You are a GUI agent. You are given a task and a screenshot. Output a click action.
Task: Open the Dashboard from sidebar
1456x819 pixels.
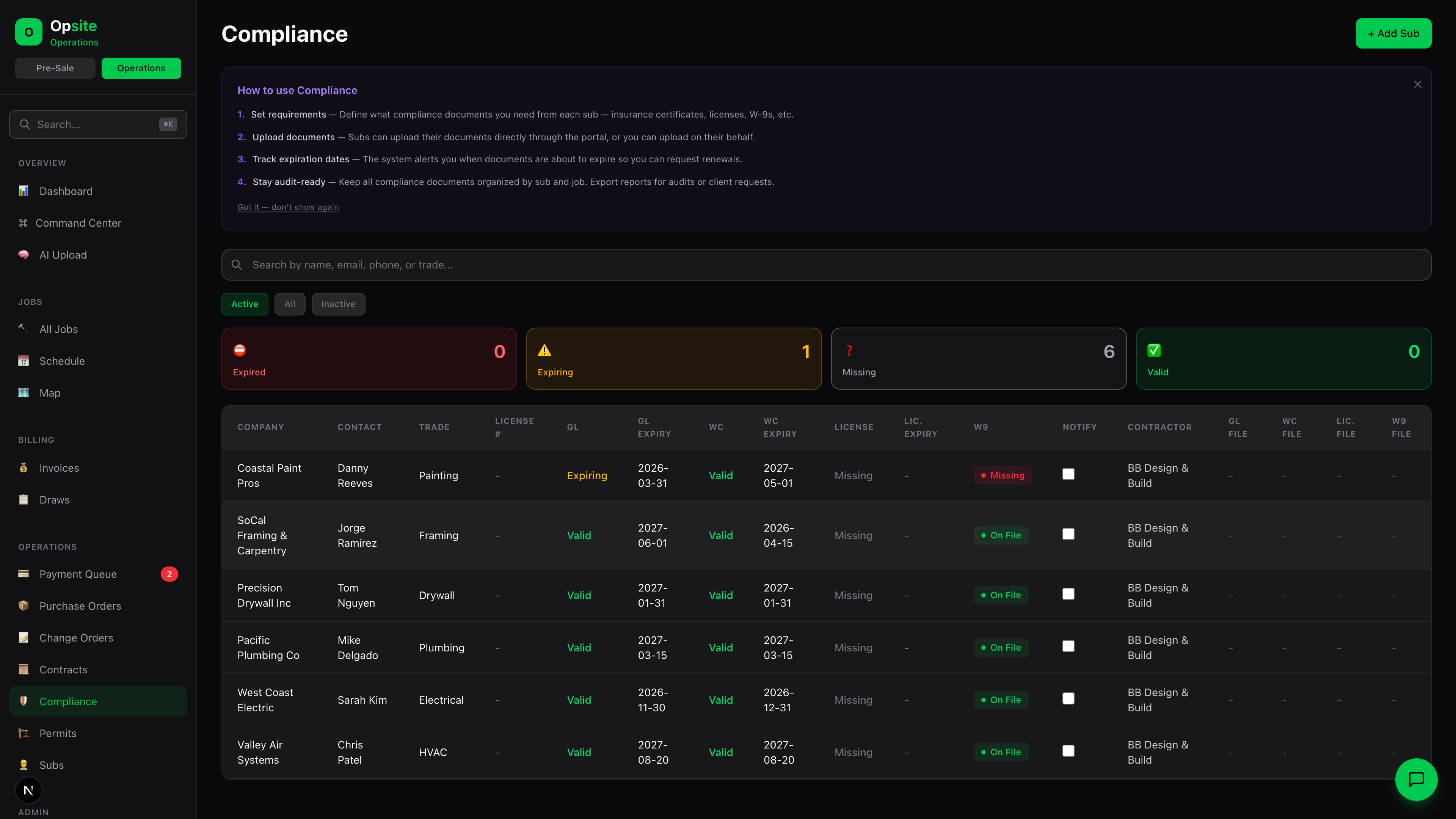(66, 191)
